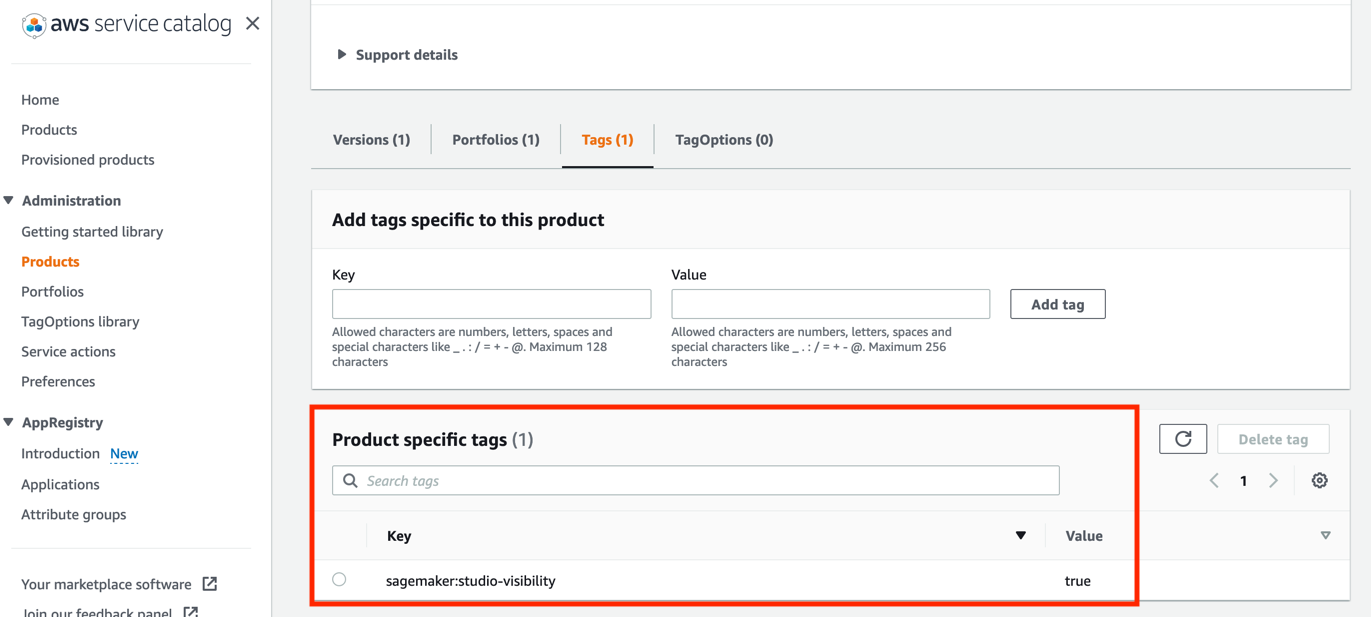Select the sagemaker:studio-visibility tag radio button
The image size is (1371, 617).
pos(340,580)
